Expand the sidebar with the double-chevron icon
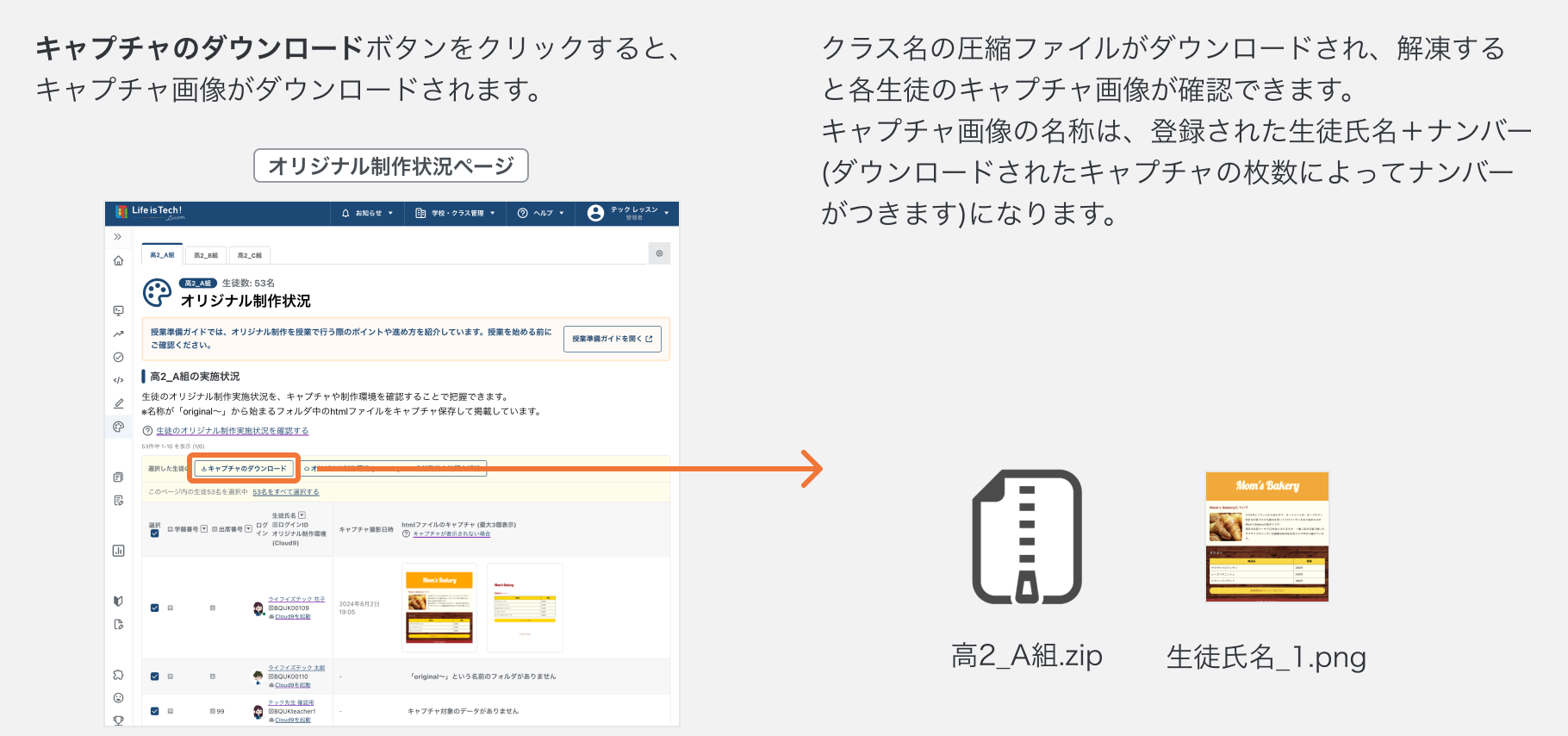This screenshot has height=736, width=1568. [x=118, y=237]
